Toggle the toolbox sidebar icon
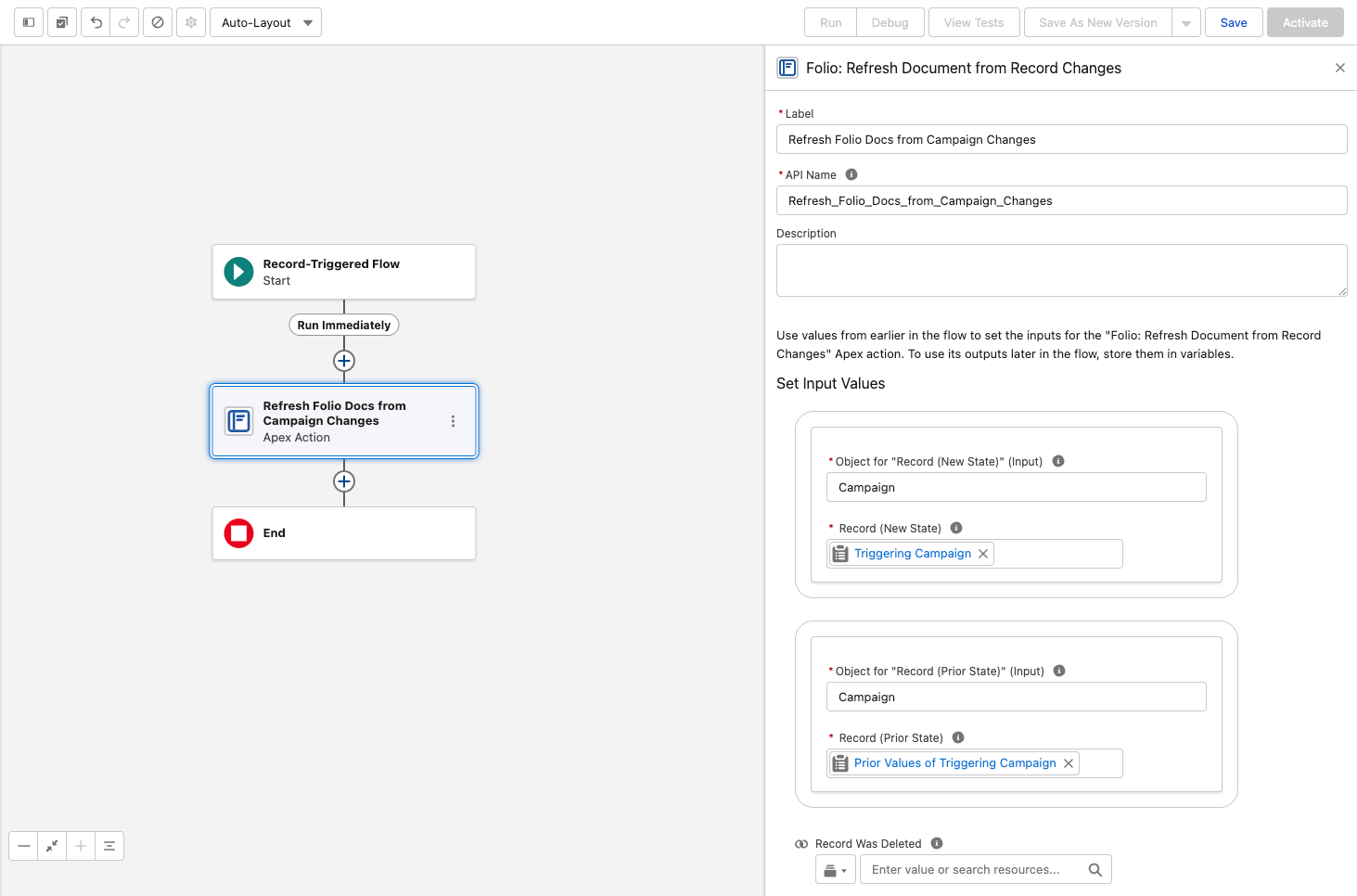The width and height of the screenshot is (1357, 896). pyautogui.click(x=29, y=22)
